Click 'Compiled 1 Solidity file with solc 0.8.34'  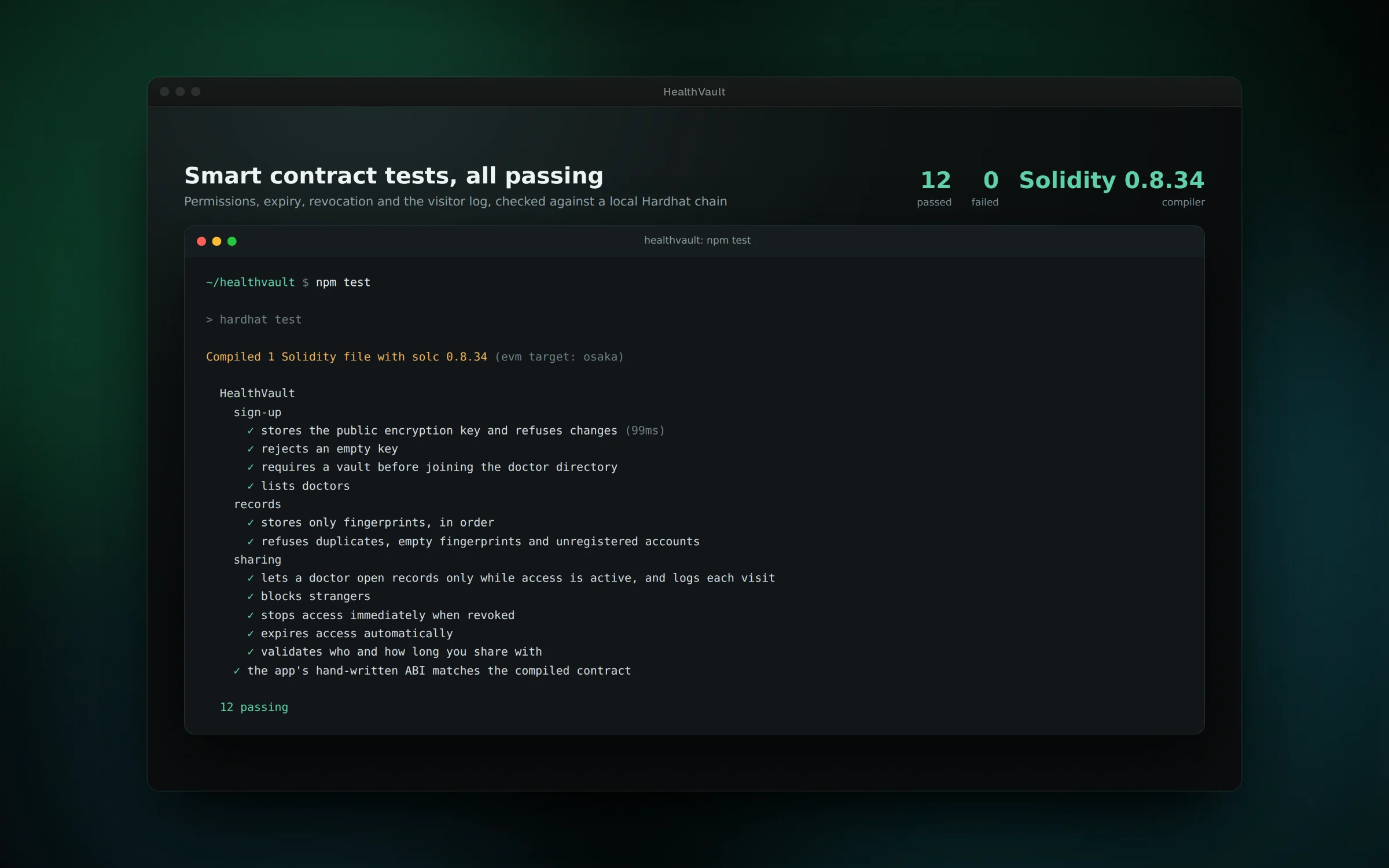[x=346, y=356]
